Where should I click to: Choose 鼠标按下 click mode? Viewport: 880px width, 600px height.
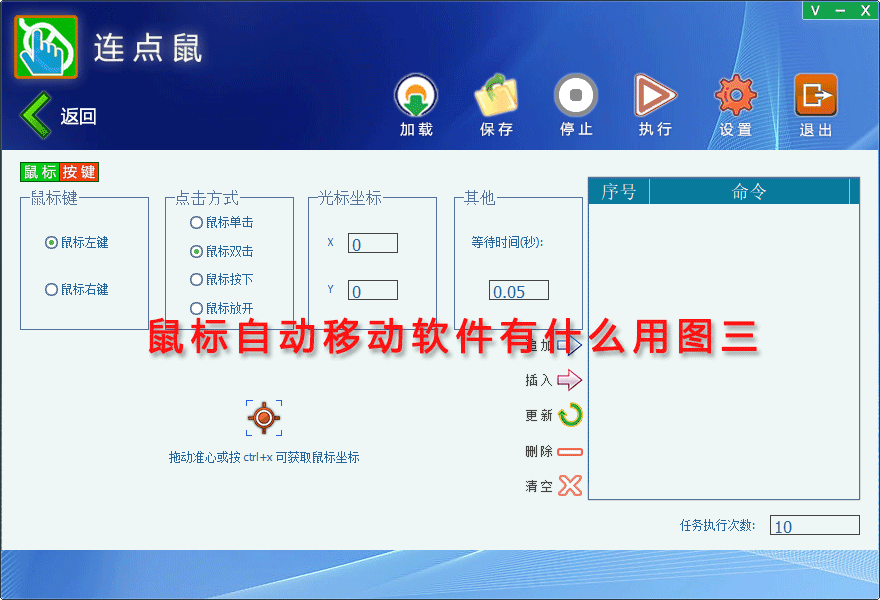[196, 280]
